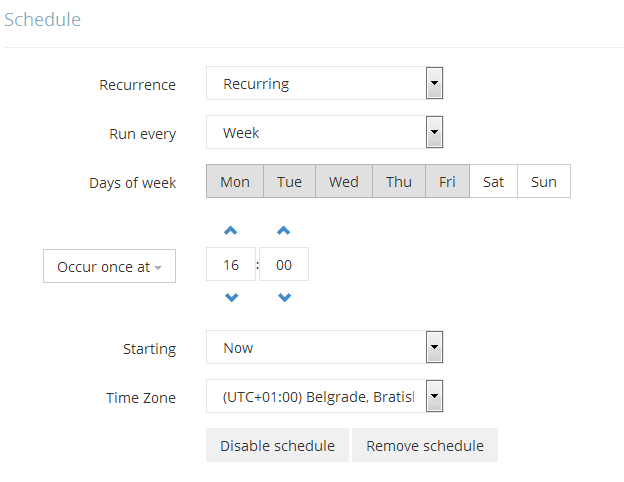
Task: Expand the Run every dropdown
Action: [324, 132]
